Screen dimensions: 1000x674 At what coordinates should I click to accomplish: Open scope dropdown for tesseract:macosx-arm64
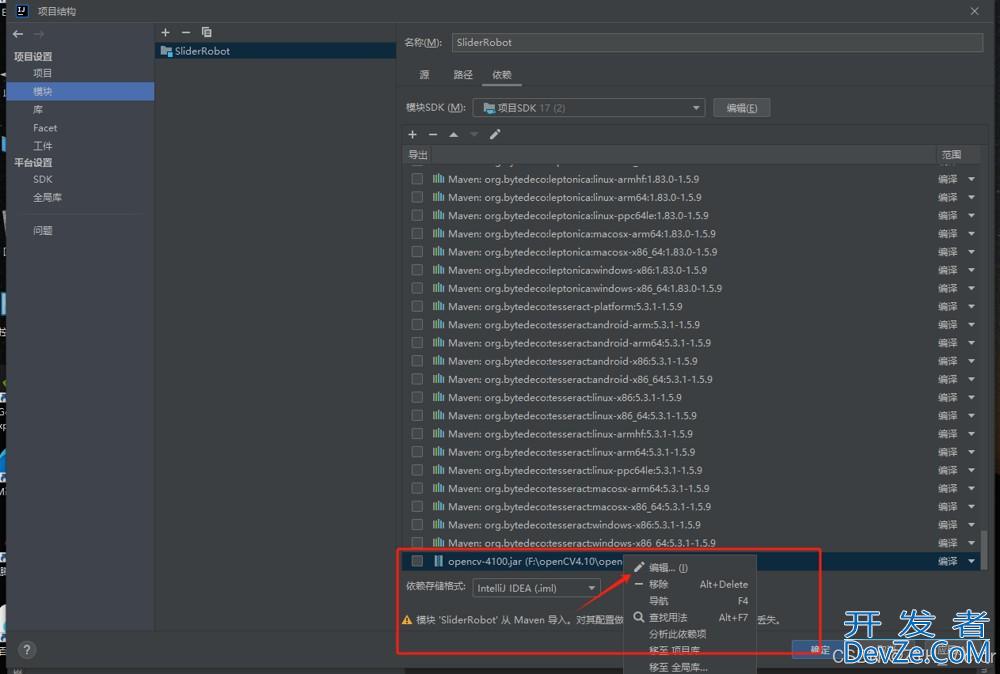coord(971,488)
